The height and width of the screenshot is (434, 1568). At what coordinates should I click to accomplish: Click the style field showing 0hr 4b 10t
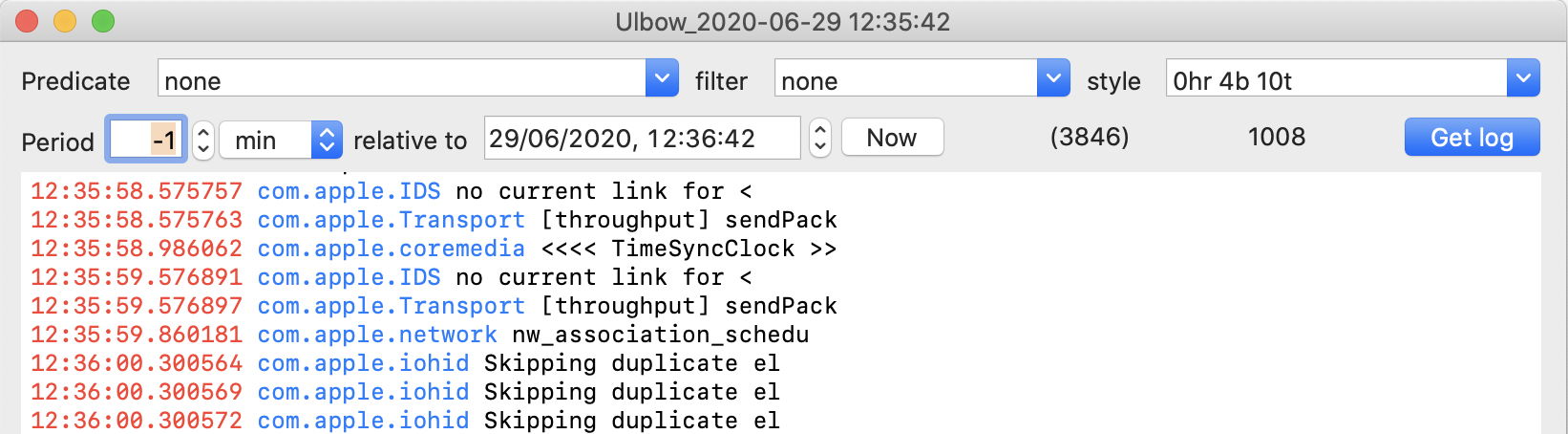point(1335,80)
